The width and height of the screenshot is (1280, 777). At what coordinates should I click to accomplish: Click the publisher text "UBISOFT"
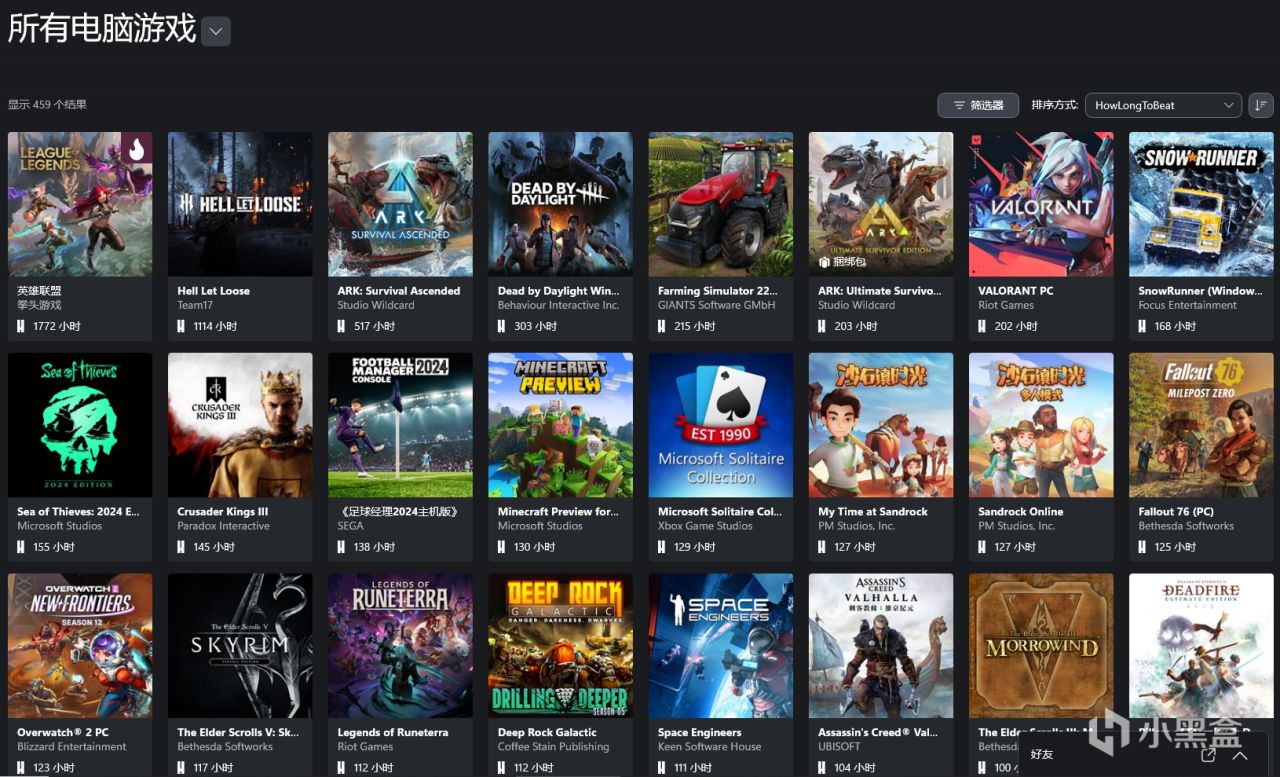[x=839, y=747]
